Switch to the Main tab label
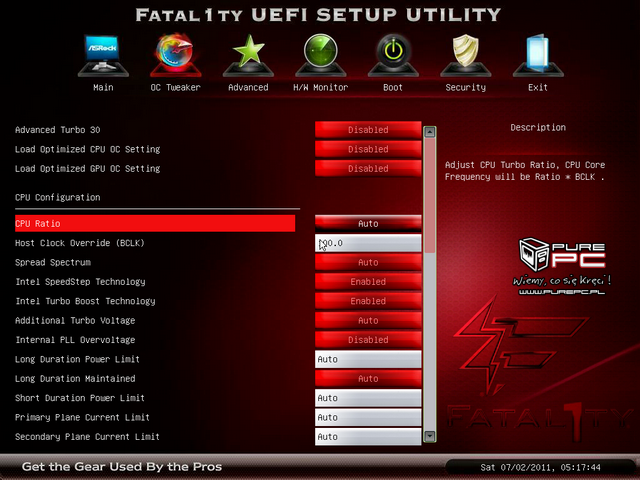The height and width of the screenshot is (480, 640). pyautogui.click(x=103, y=87)
